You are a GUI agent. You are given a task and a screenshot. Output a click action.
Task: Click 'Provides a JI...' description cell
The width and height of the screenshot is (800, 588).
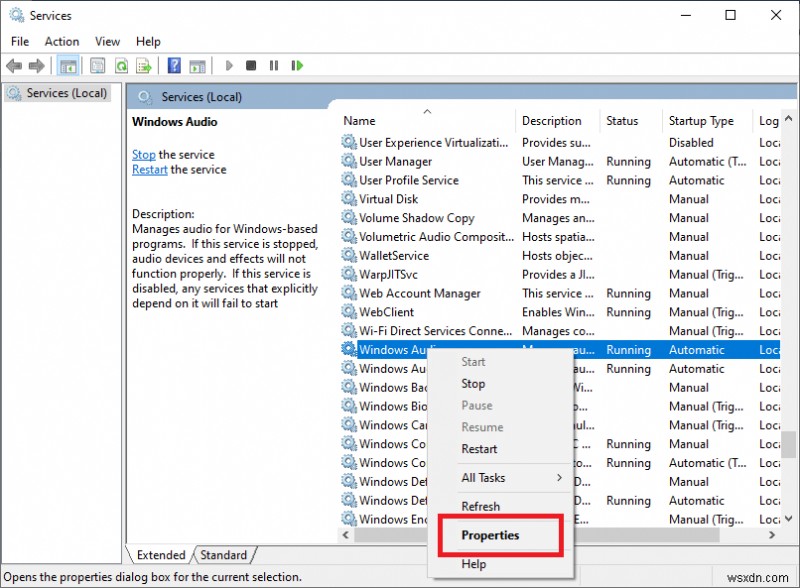[x=558, y=274]
